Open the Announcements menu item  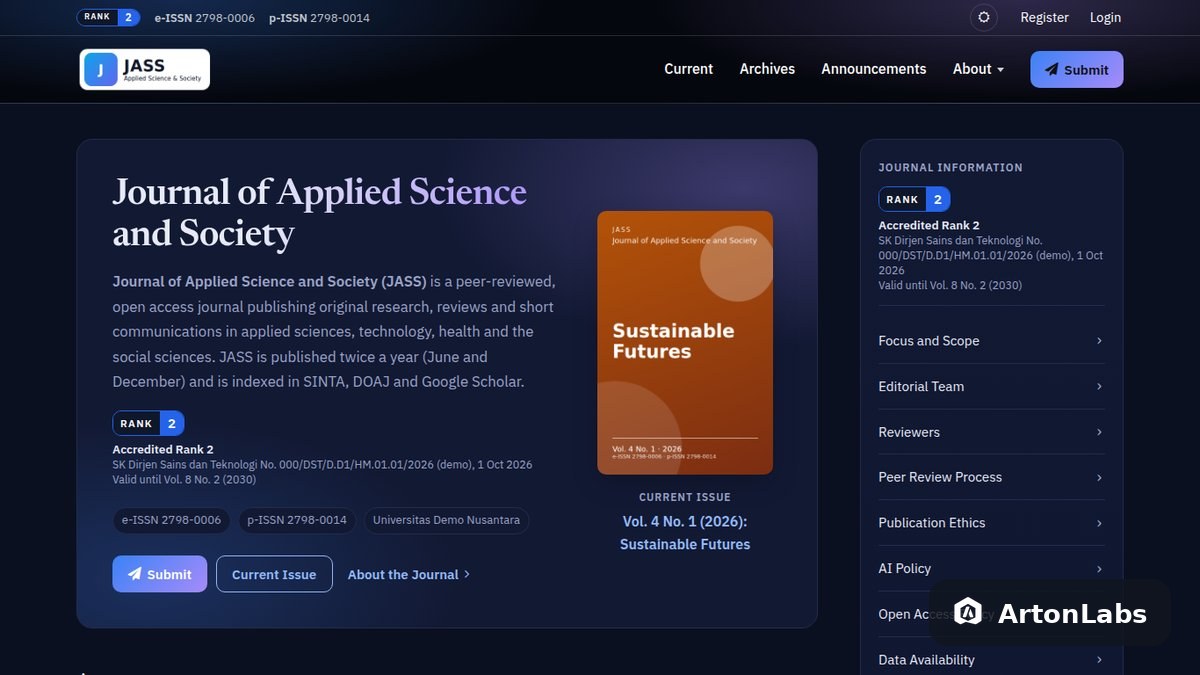click(874, 69)
